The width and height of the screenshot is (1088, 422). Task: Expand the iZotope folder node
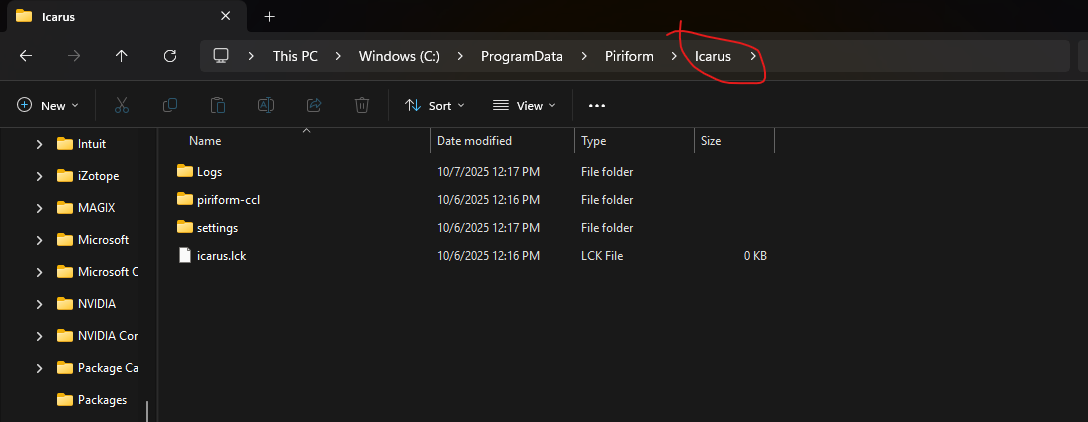coord(39,176)
